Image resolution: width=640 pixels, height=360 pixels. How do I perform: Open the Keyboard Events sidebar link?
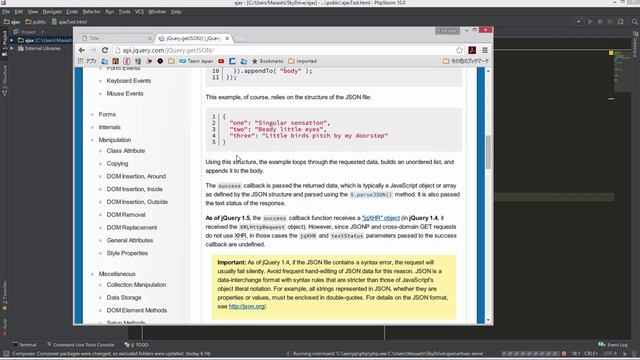click(129, 81)
